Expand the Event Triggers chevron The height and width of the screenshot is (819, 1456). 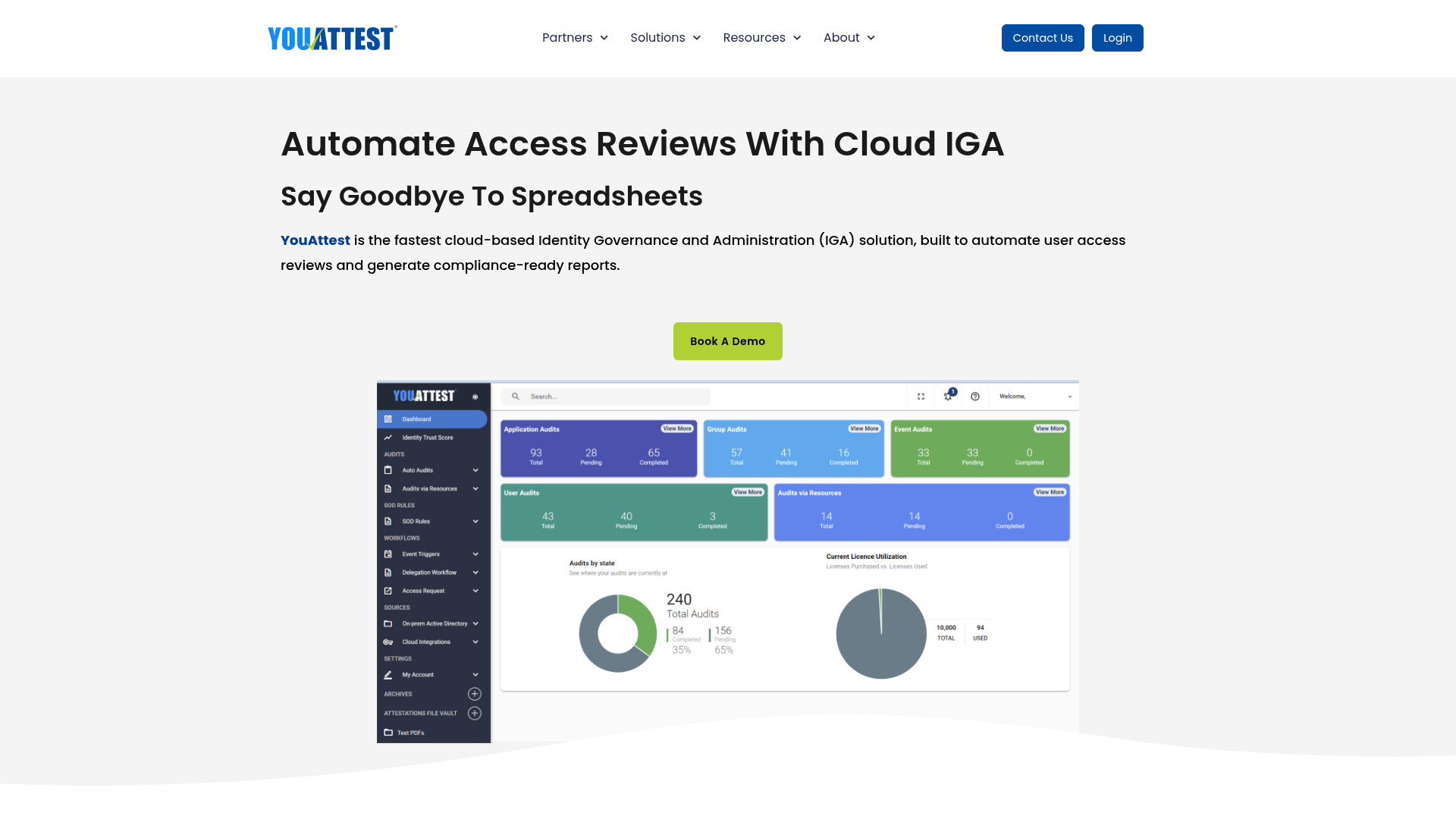coord(475,554)
